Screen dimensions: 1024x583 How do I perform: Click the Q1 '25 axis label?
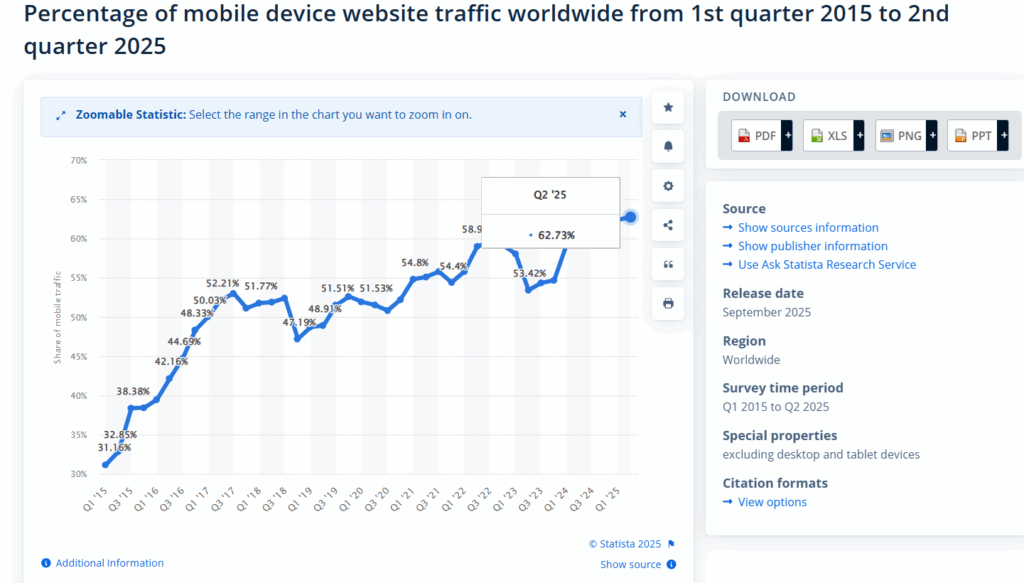pos(607,499)
